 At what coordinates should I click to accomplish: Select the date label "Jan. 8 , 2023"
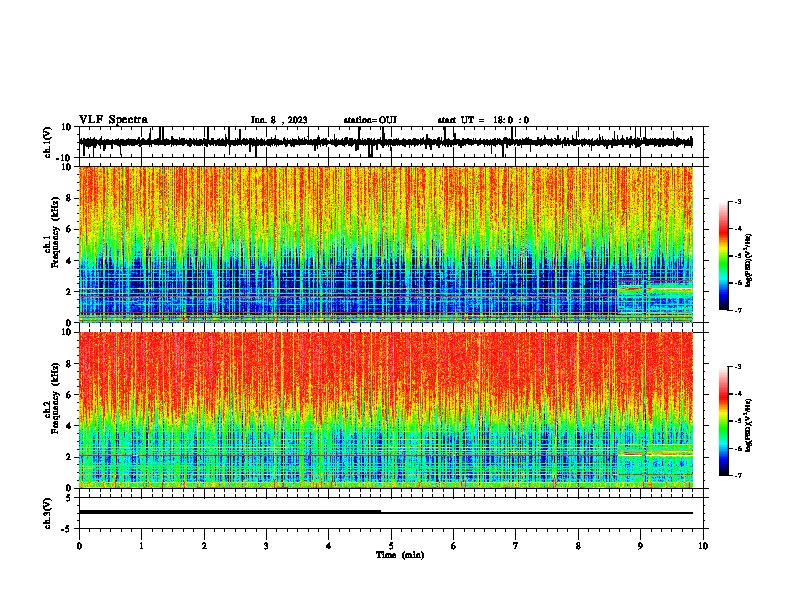[x=279, y=120]
